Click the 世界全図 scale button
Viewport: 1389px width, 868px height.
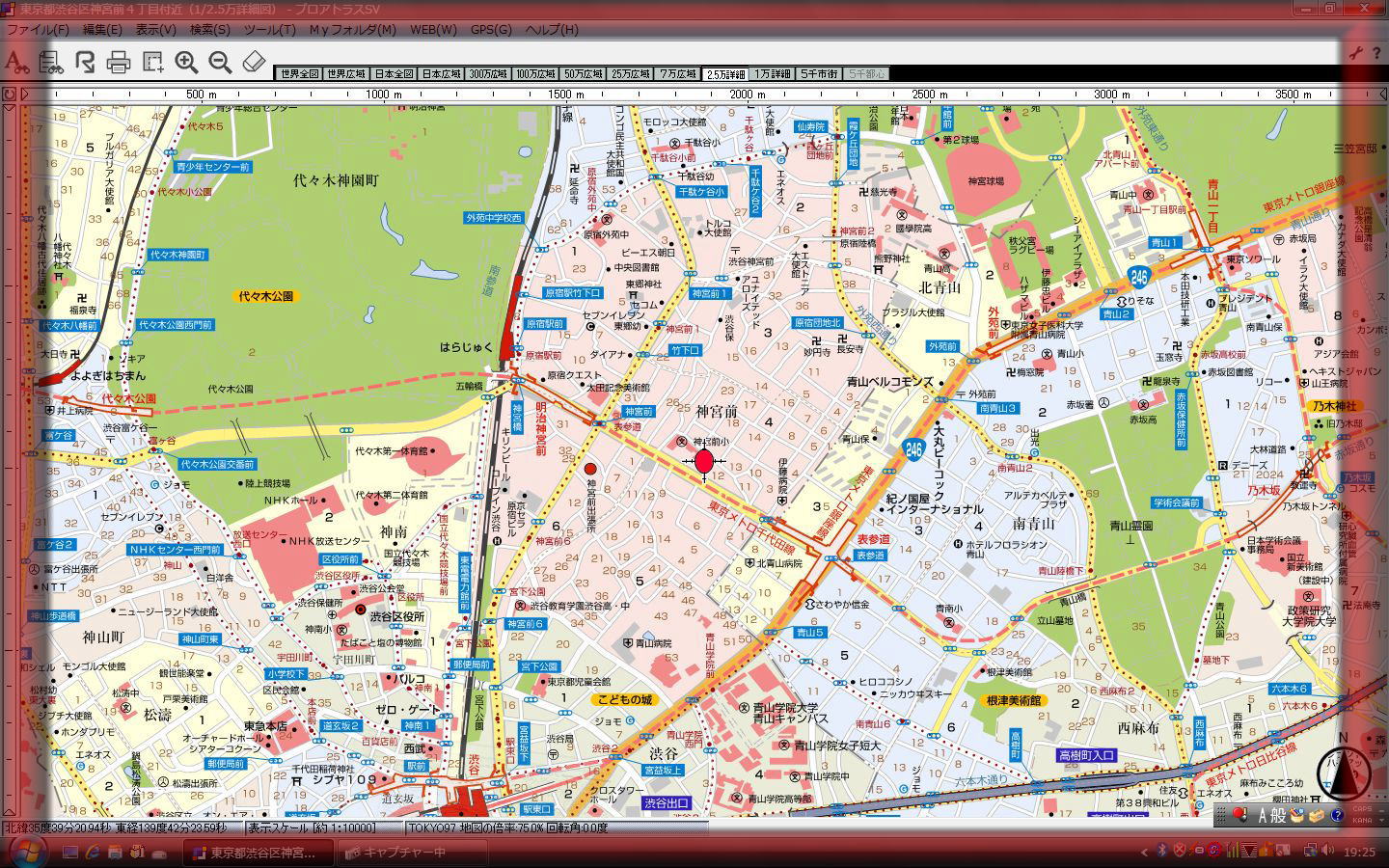tap(299, 74)
